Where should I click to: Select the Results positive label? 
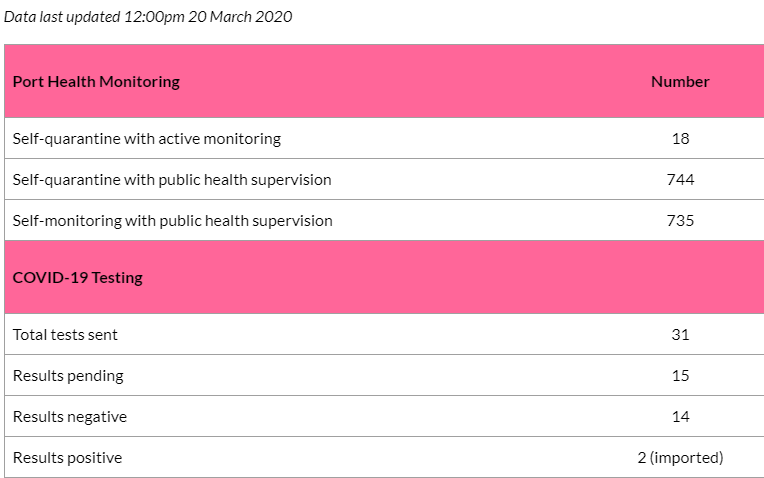[67, 458]
